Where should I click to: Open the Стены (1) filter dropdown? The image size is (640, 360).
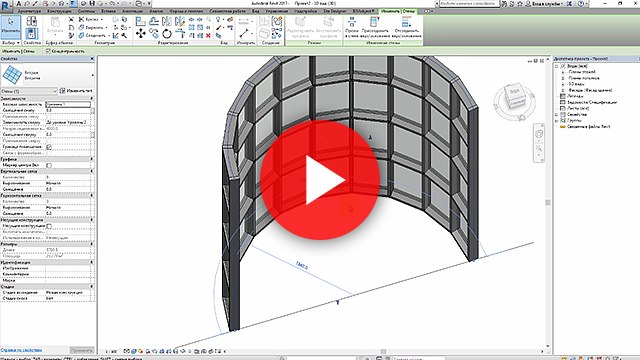(29, 91)
